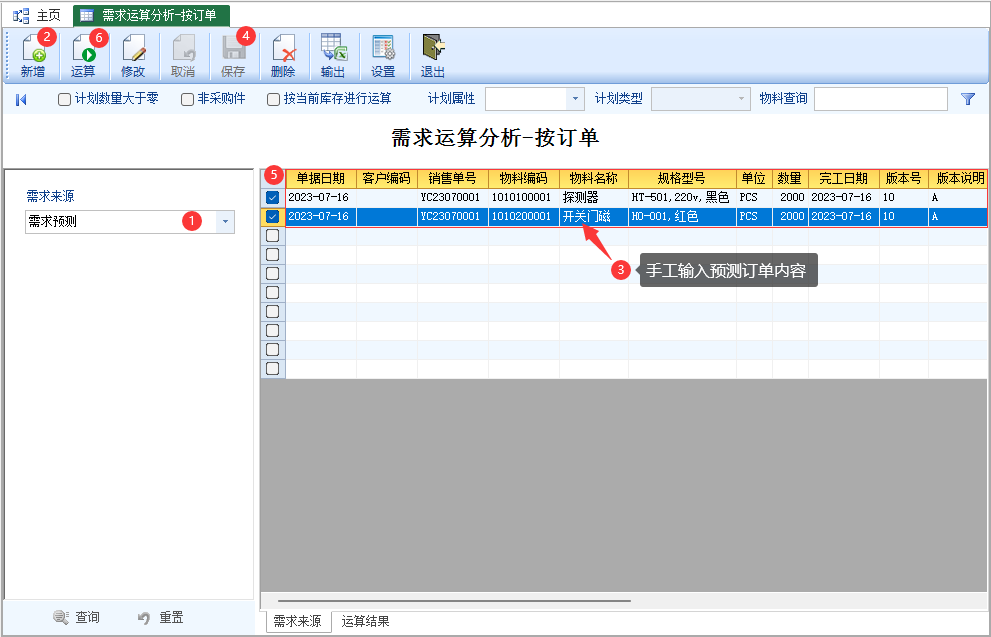This screenshot has height=637, width=991.
Task: Uncheck the row checkbox for 开关门磁
Action: click(272, 217)
